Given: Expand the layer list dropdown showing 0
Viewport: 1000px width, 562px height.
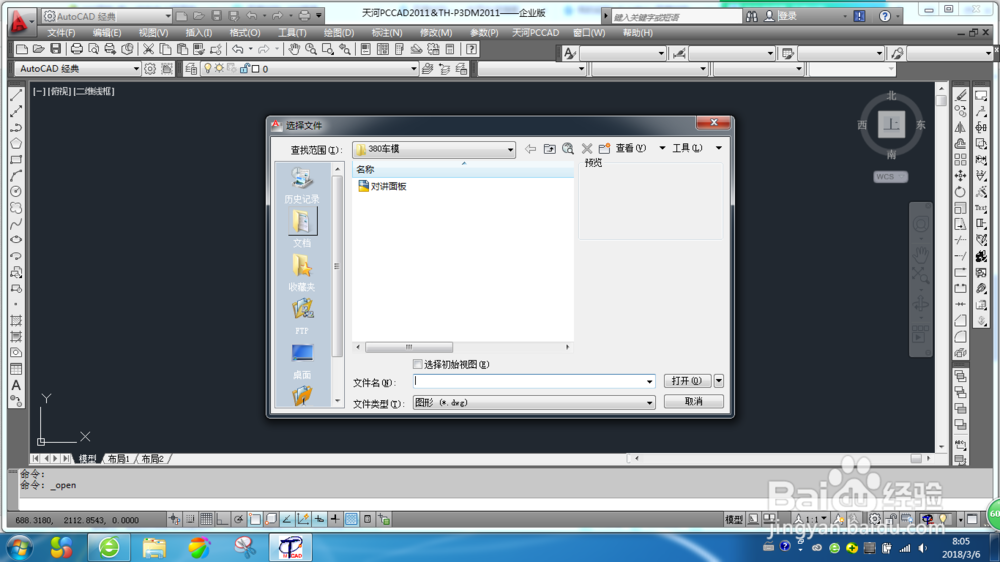Looking at the screenshot, I should click(x=413, y=69).
